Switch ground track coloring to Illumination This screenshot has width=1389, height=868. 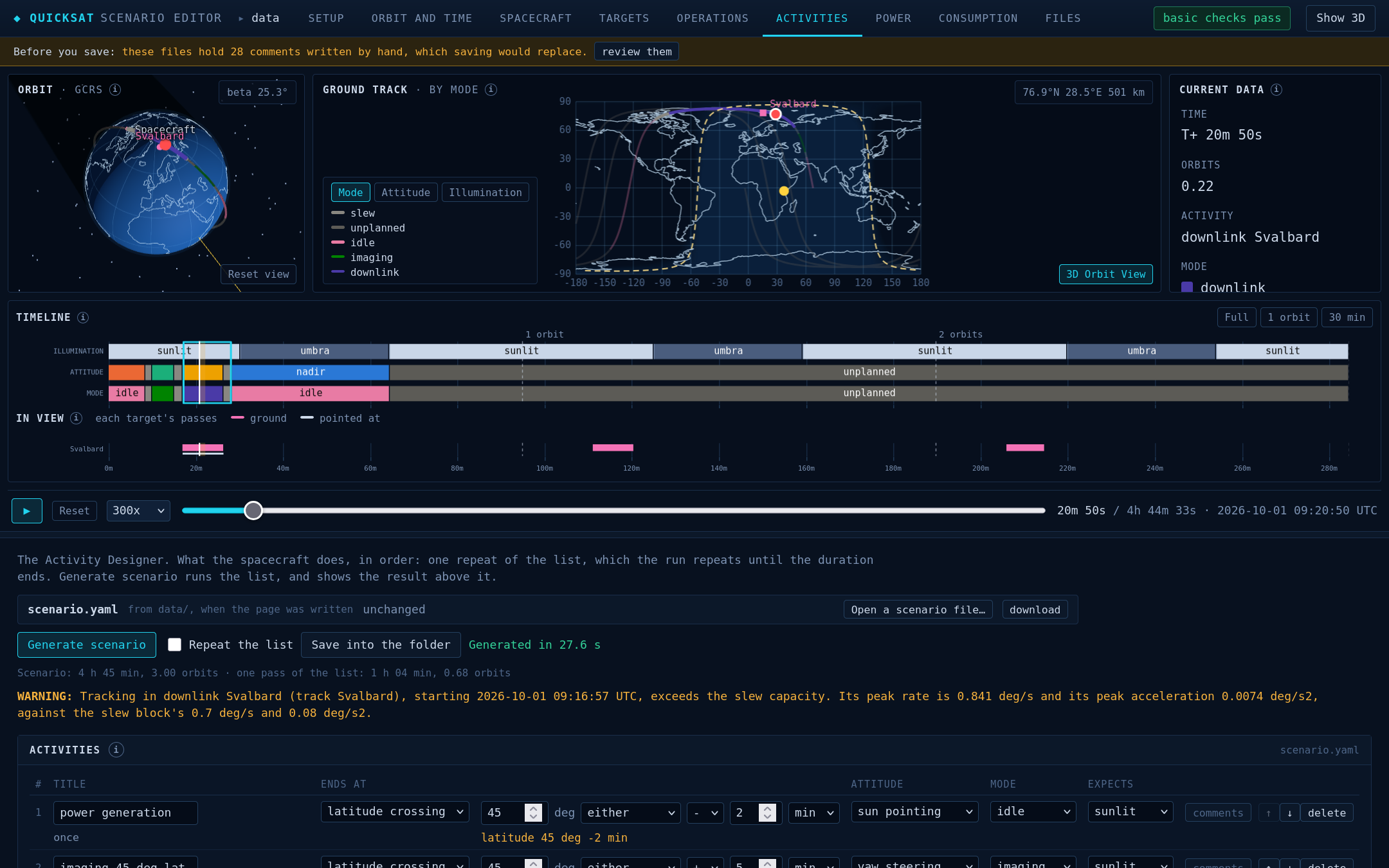click(x=486, y=192)
